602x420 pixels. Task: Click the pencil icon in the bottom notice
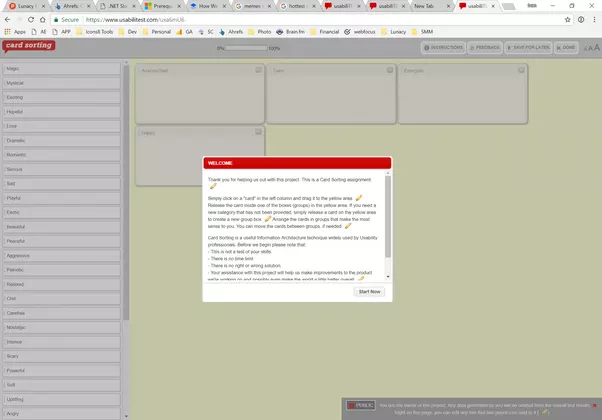pyautogui.click(x=544, y=412)
